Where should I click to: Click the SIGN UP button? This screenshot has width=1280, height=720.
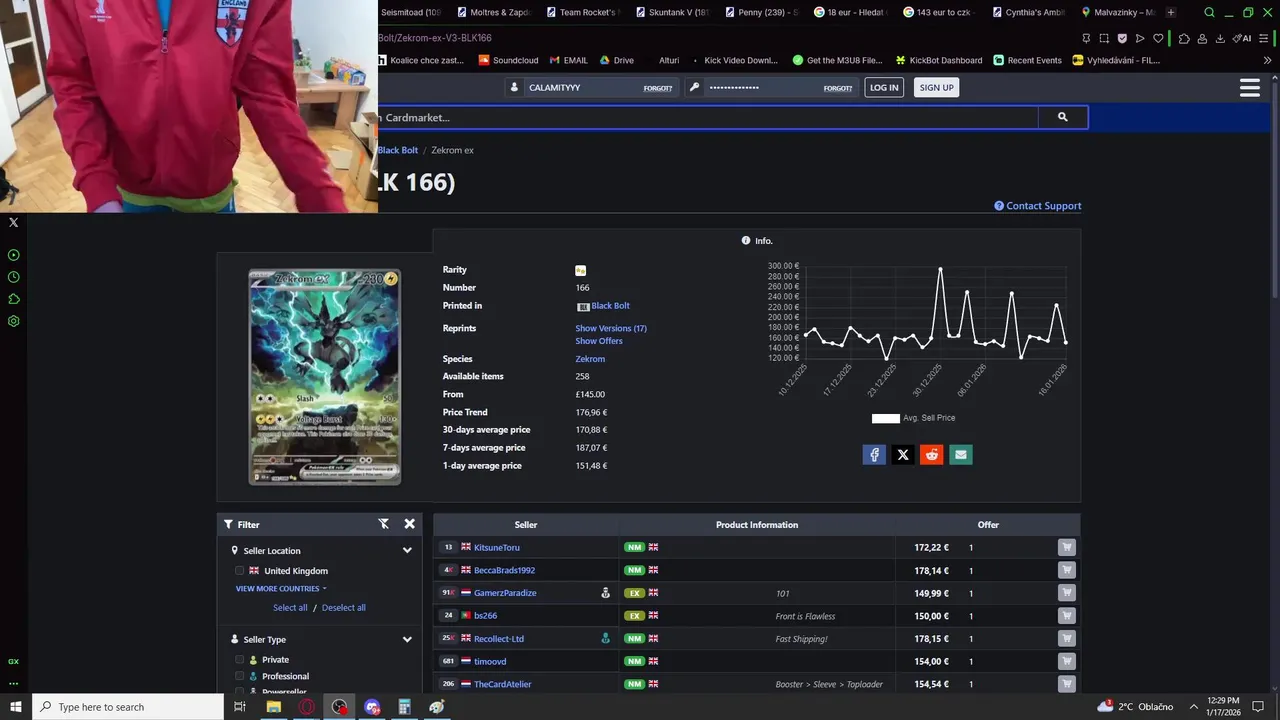(936, 88)
